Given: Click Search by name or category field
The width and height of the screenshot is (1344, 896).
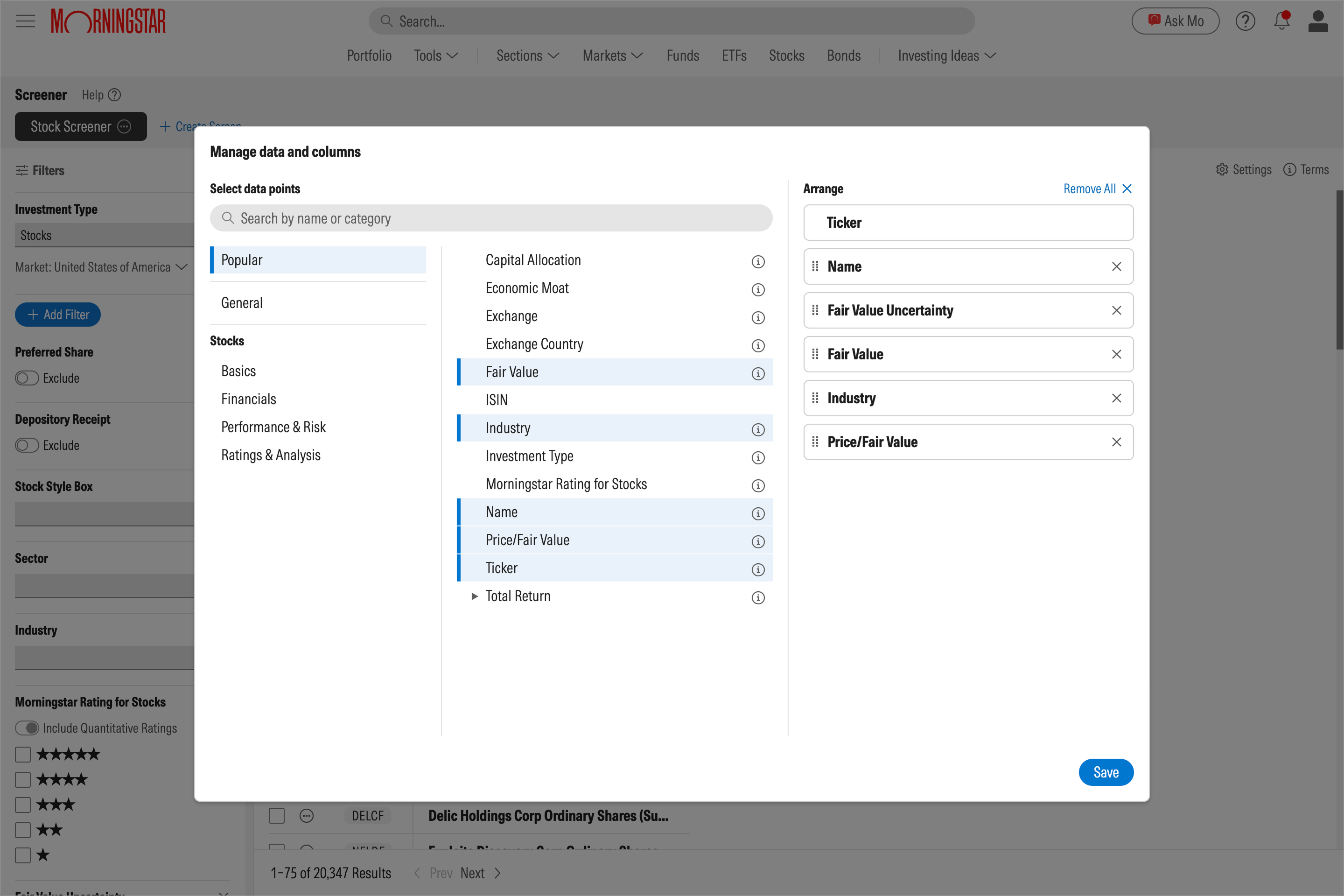Looking at the screenshot, I should tap(491, 218).
